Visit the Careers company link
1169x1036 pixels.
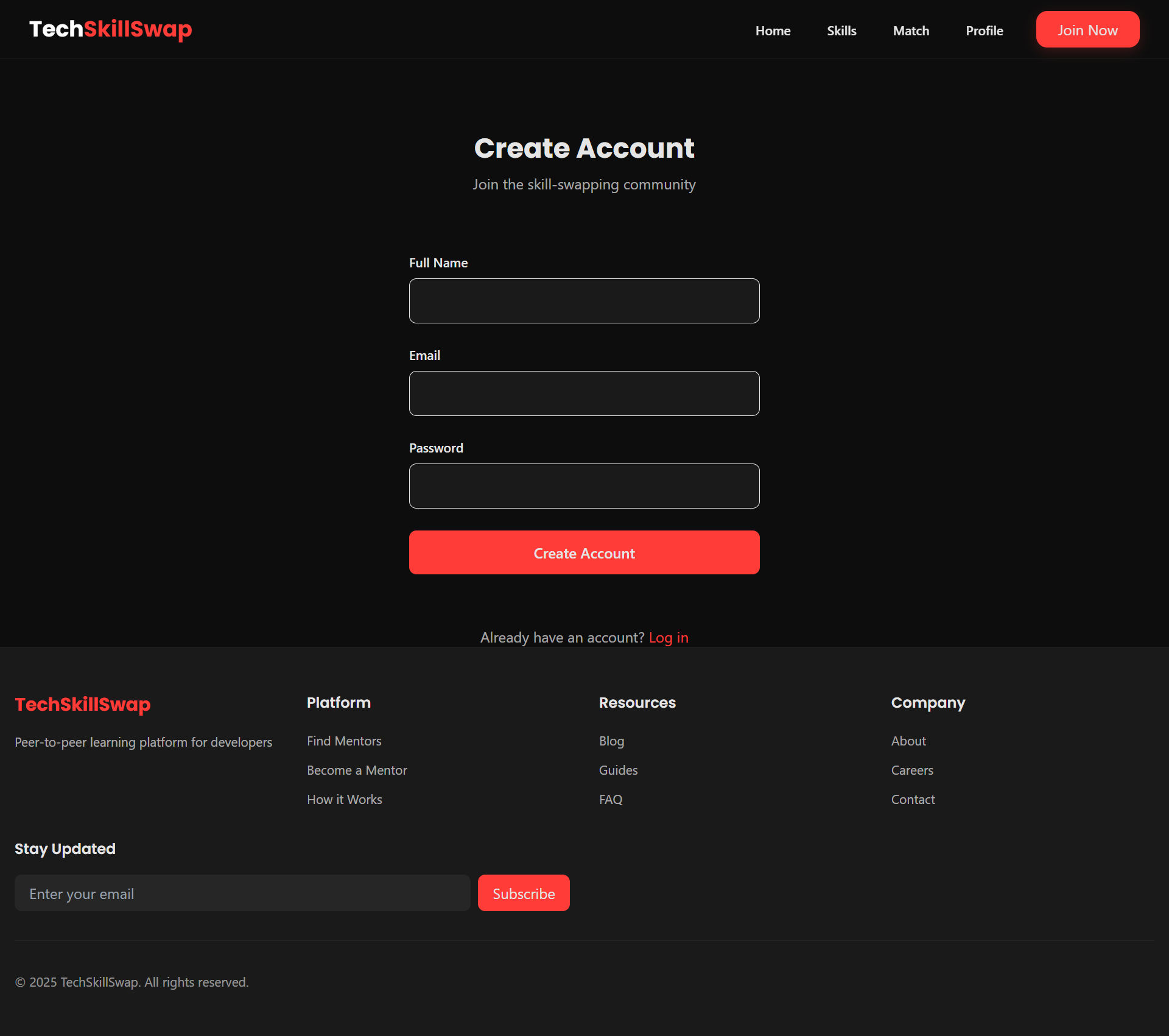[911, 770]
